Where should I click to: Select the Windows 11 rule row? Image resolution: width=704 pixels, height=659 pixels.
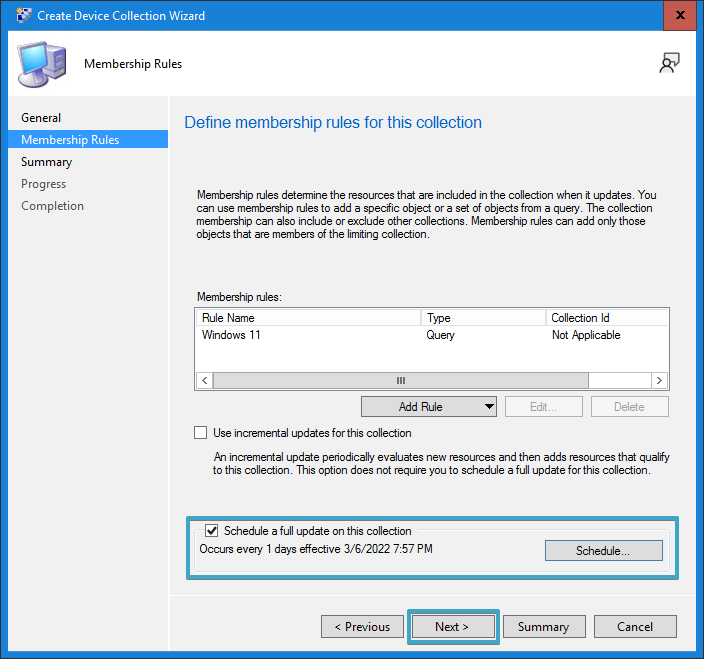click(x=432, y=335)
